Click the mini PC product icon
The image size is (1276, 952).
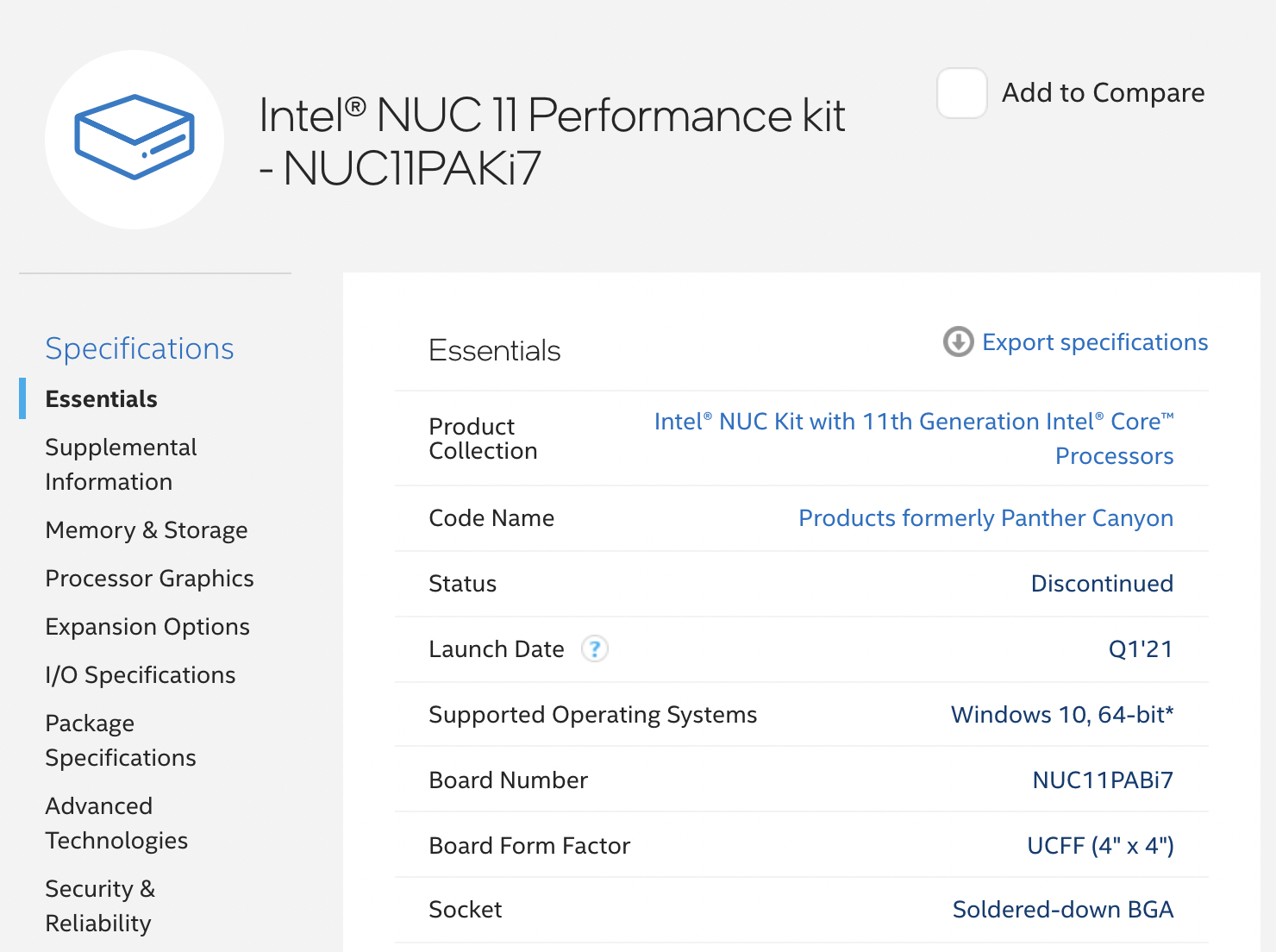(x=134, y=139)
